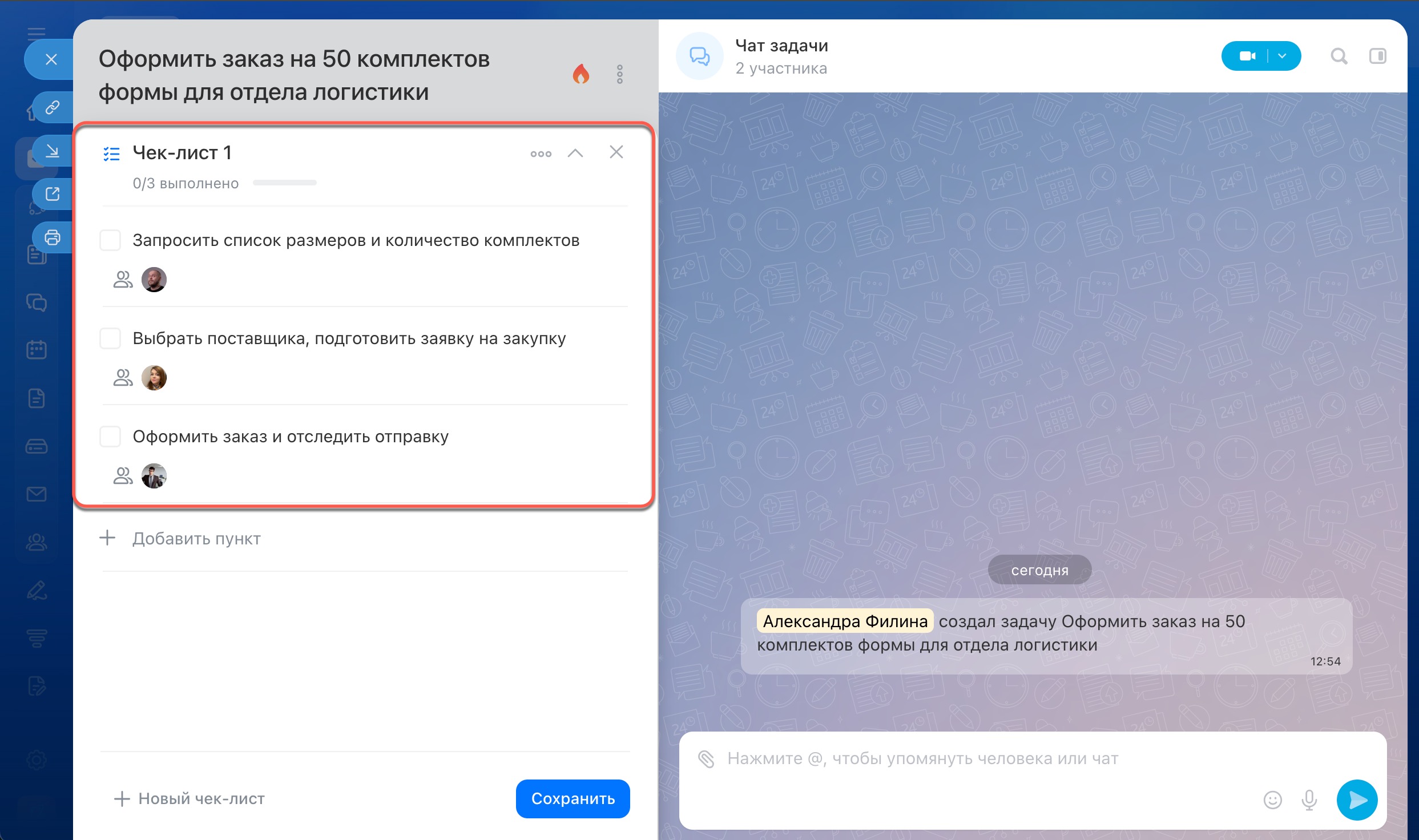Click the voice message microphone icon

(1309, 800)
